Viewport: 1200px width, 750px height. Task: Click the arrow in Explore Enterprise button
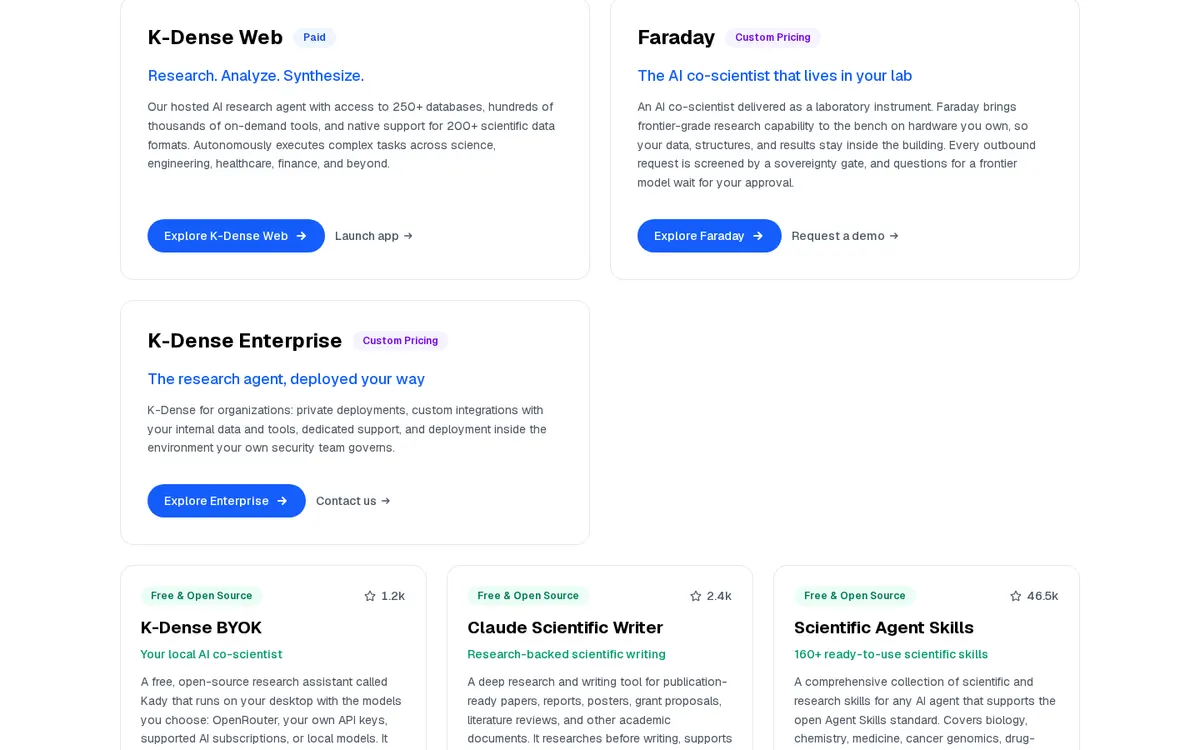(x=282, y=501)
